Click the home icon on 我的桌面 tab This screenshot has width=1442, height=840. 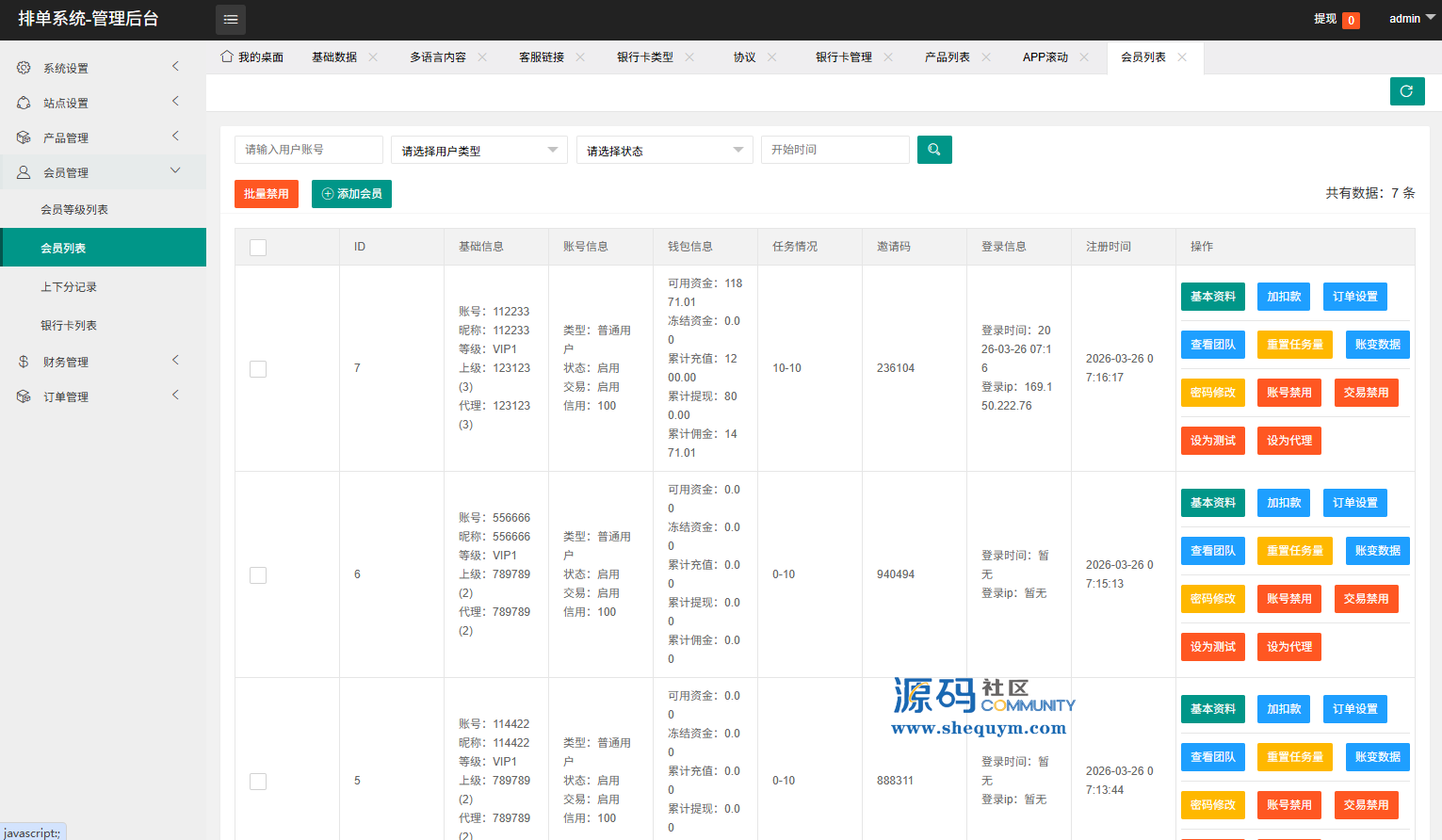point(227,57)
